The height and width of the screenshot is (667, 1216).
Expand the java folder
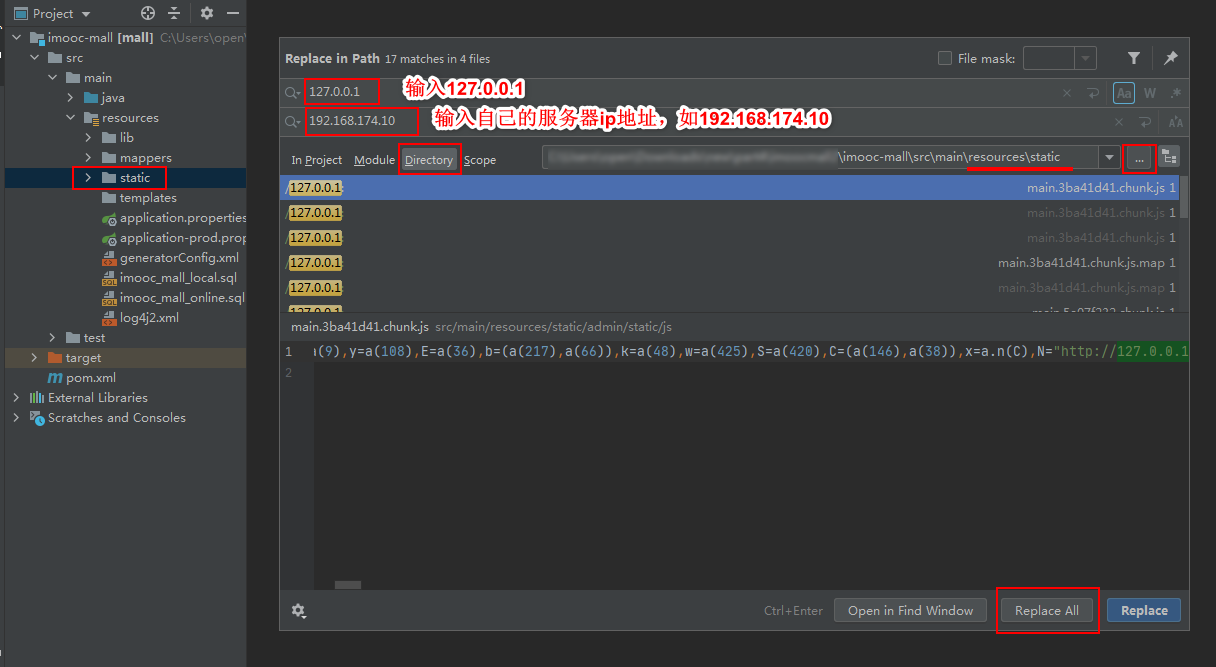[x=71, y=98]
